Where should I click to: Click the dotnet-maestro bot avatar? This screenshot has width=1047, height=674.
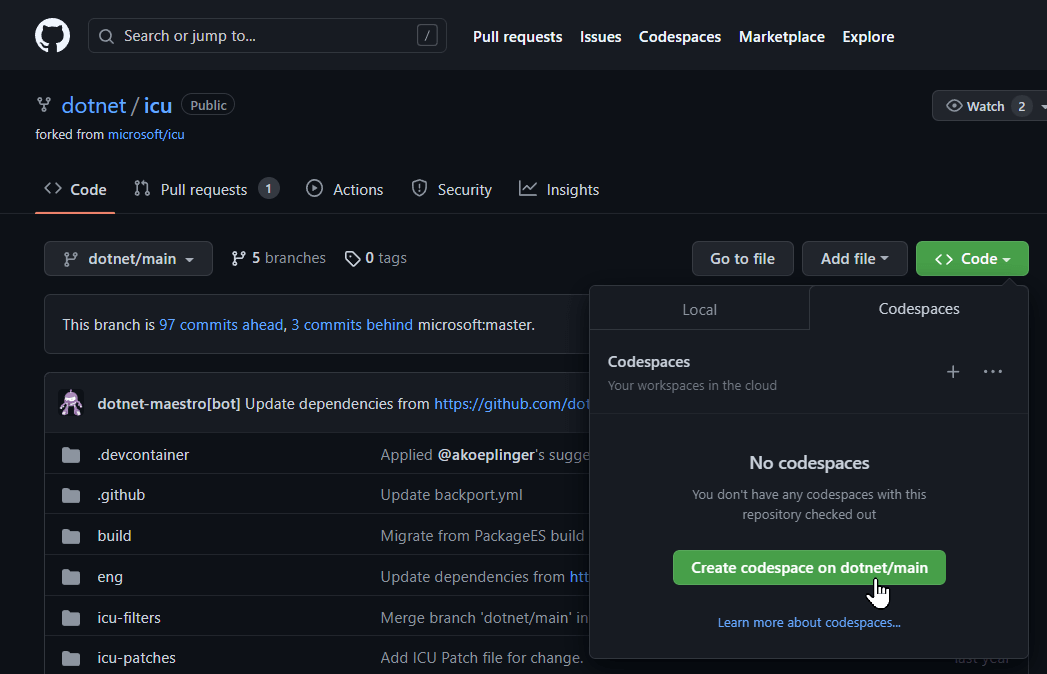point(71,404)
